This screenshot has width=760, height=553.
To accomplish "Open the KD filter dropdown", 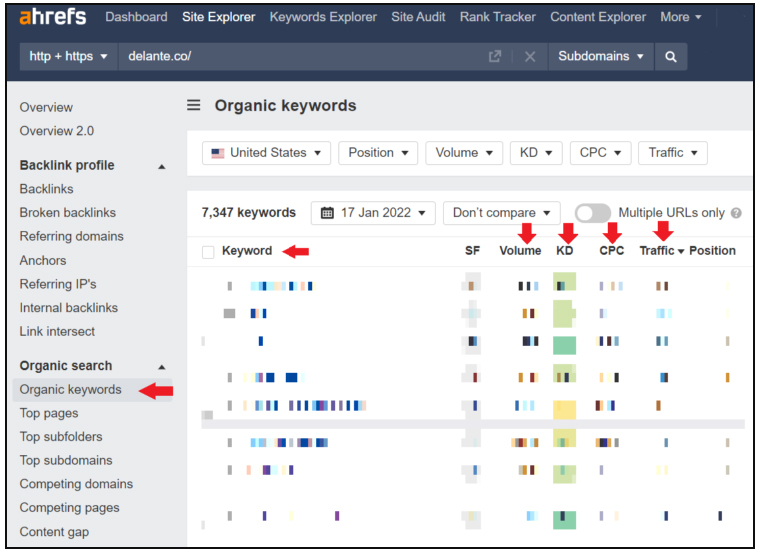I will click(536, 153).
